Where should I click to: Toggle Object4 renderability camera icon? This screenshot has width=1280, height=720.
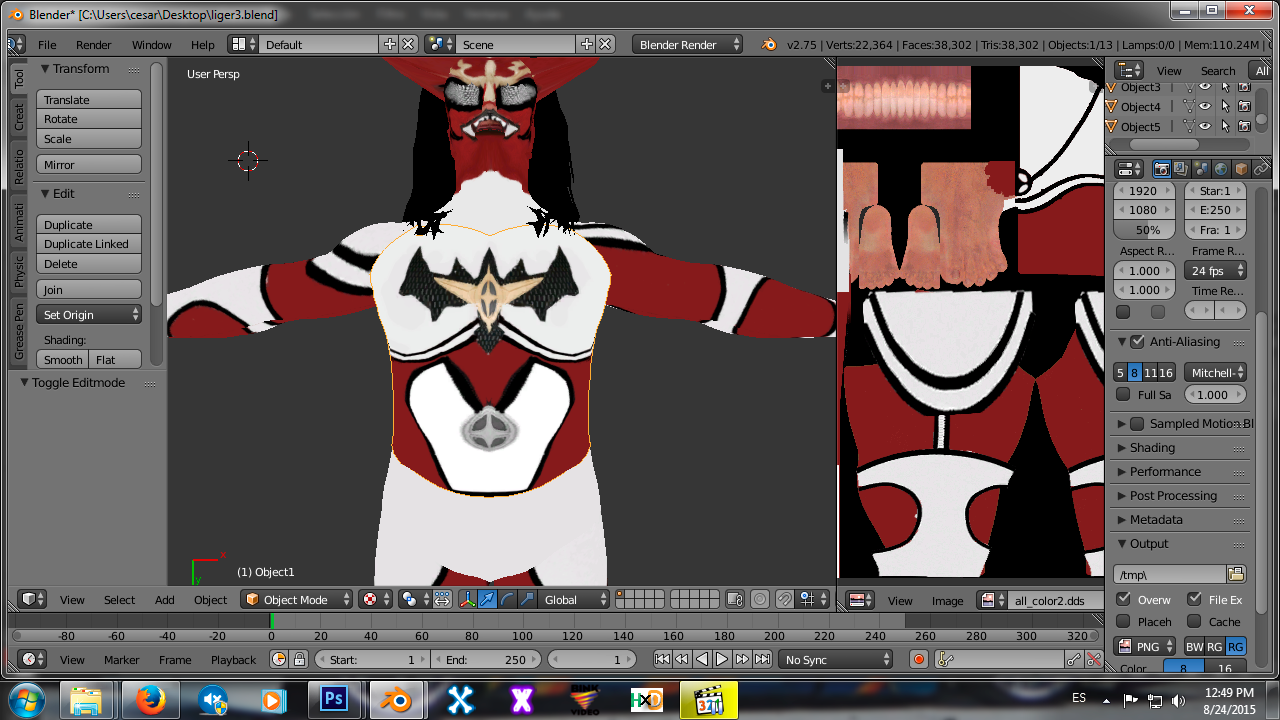pos(1244,106)
